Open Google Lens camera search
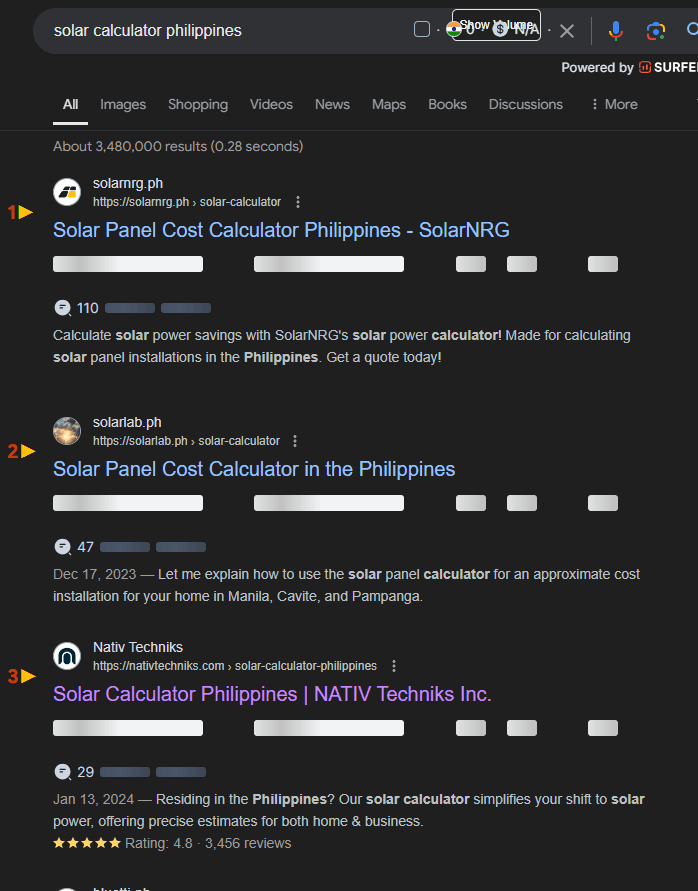698x891 pixels. pyautogui.click(x=656, y=31)
